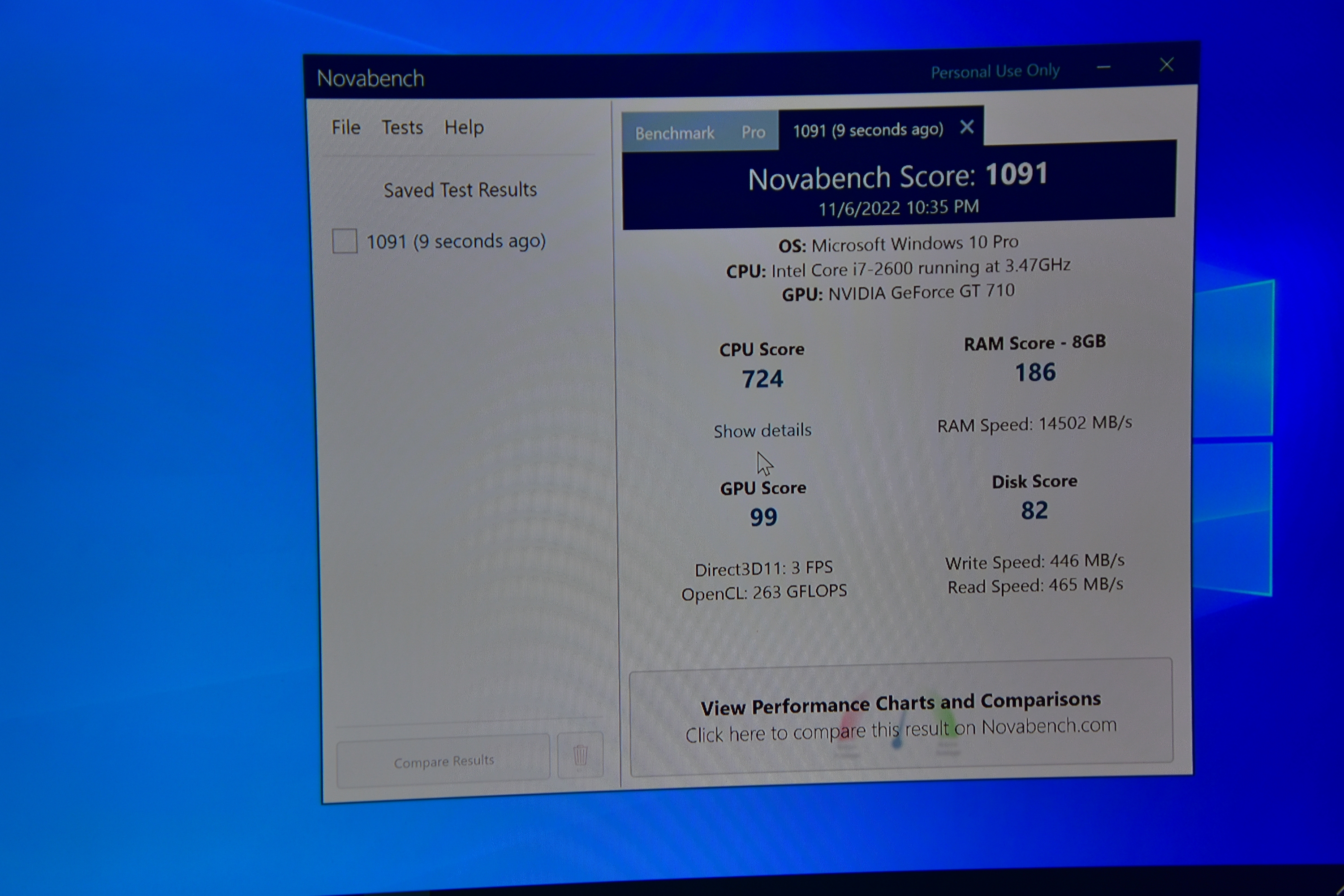Open the File menu

click(346, 127)
